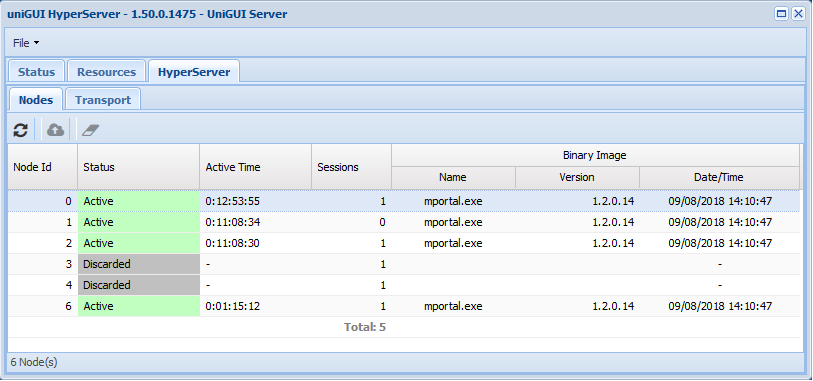Click active time 0:01:15:12
The image size is (813, 381).
coord(233,306)
